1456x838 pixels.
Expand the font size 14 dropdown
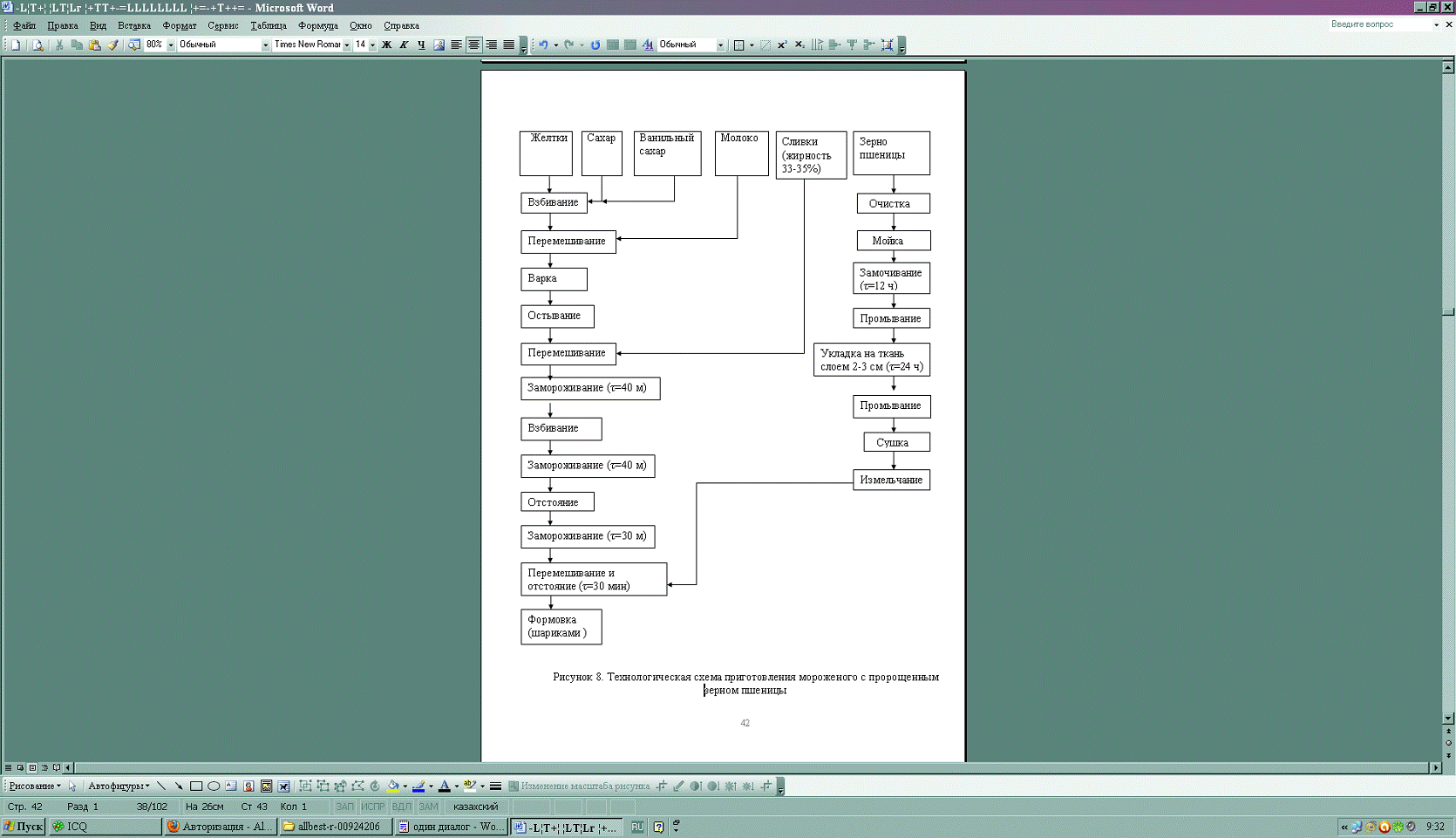pos(372,44)
